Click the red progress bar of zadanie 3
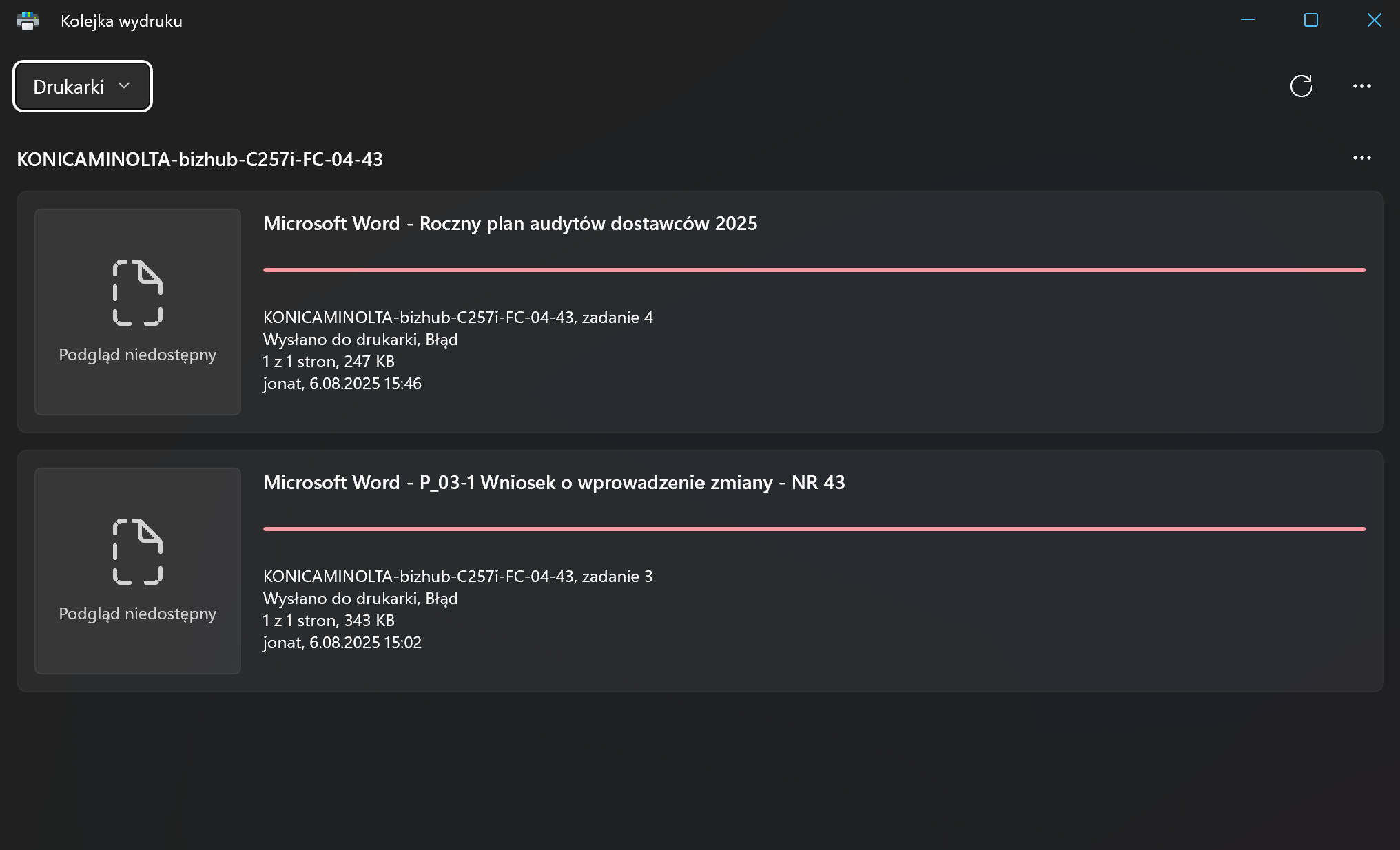The image size is (1400, 850). point(814,529)
